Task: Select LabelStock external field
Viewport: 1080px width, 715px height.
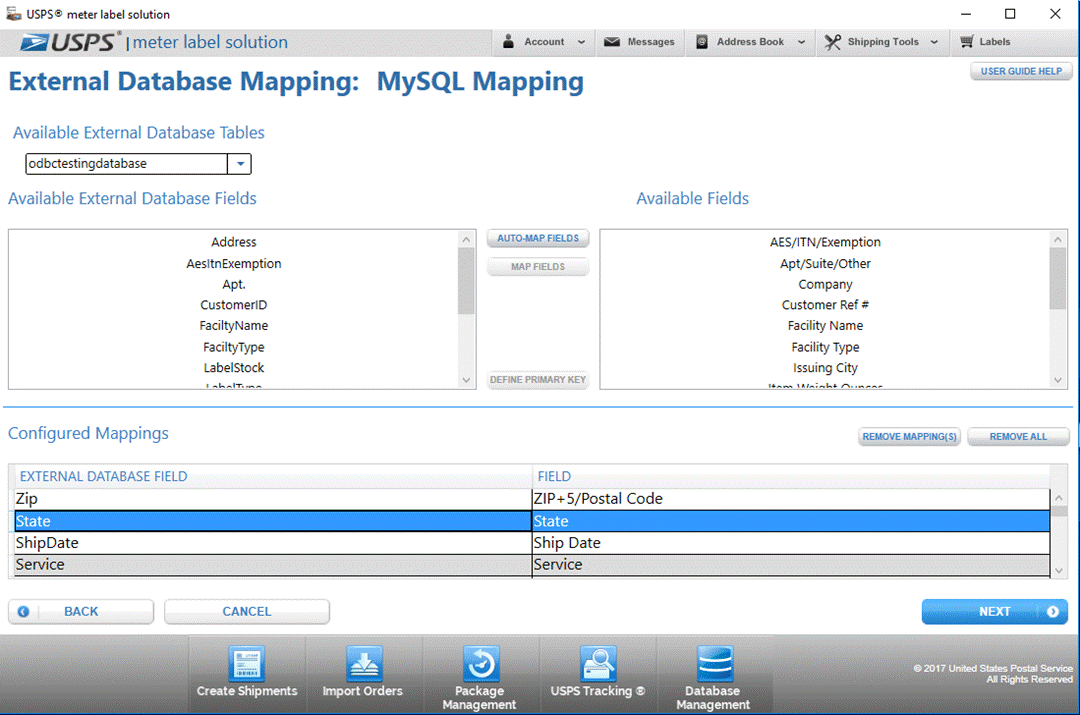Action: click(233, 368)
